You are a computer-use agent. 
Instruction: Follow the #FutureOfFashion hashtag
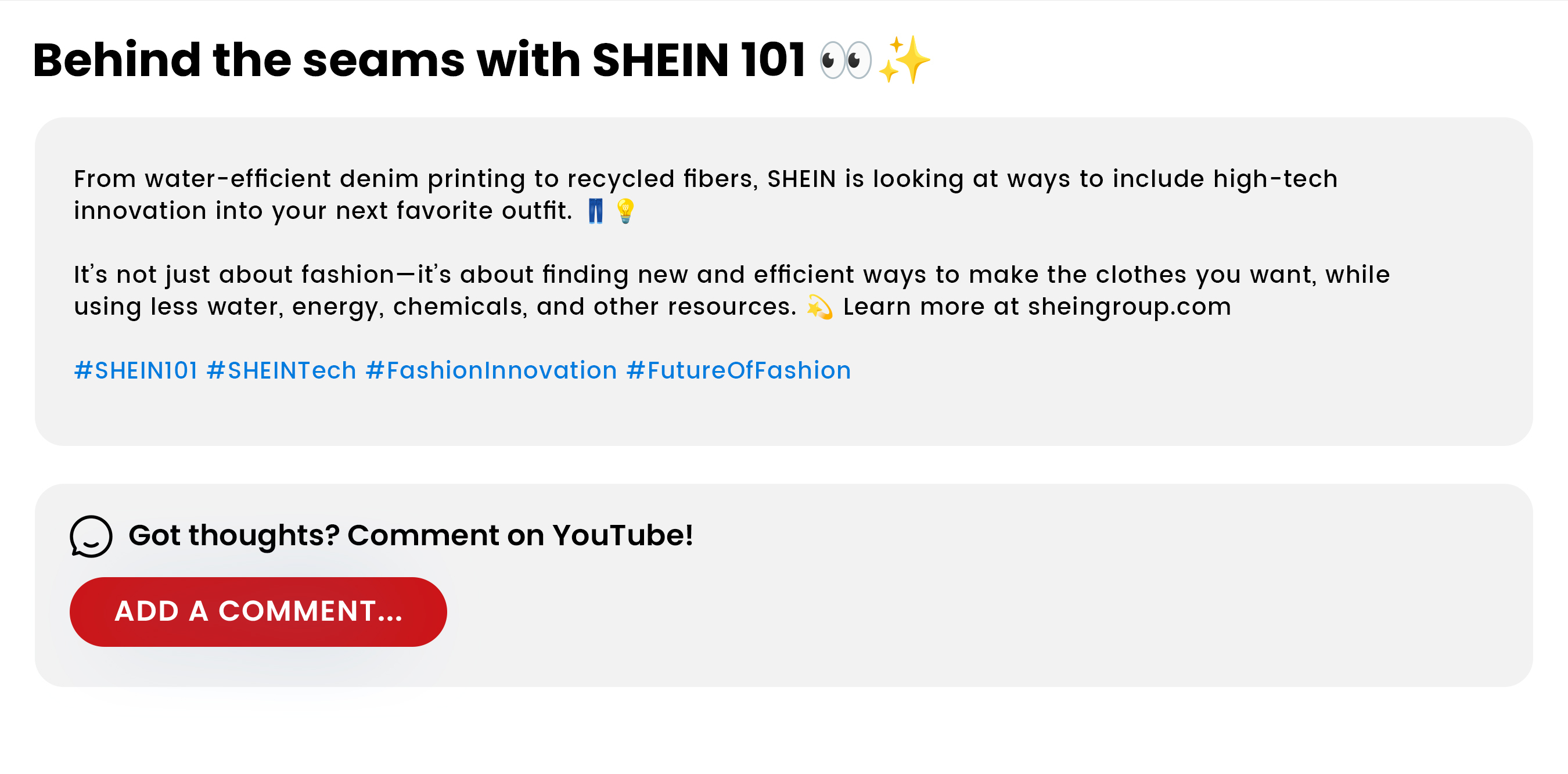[738, 370]
